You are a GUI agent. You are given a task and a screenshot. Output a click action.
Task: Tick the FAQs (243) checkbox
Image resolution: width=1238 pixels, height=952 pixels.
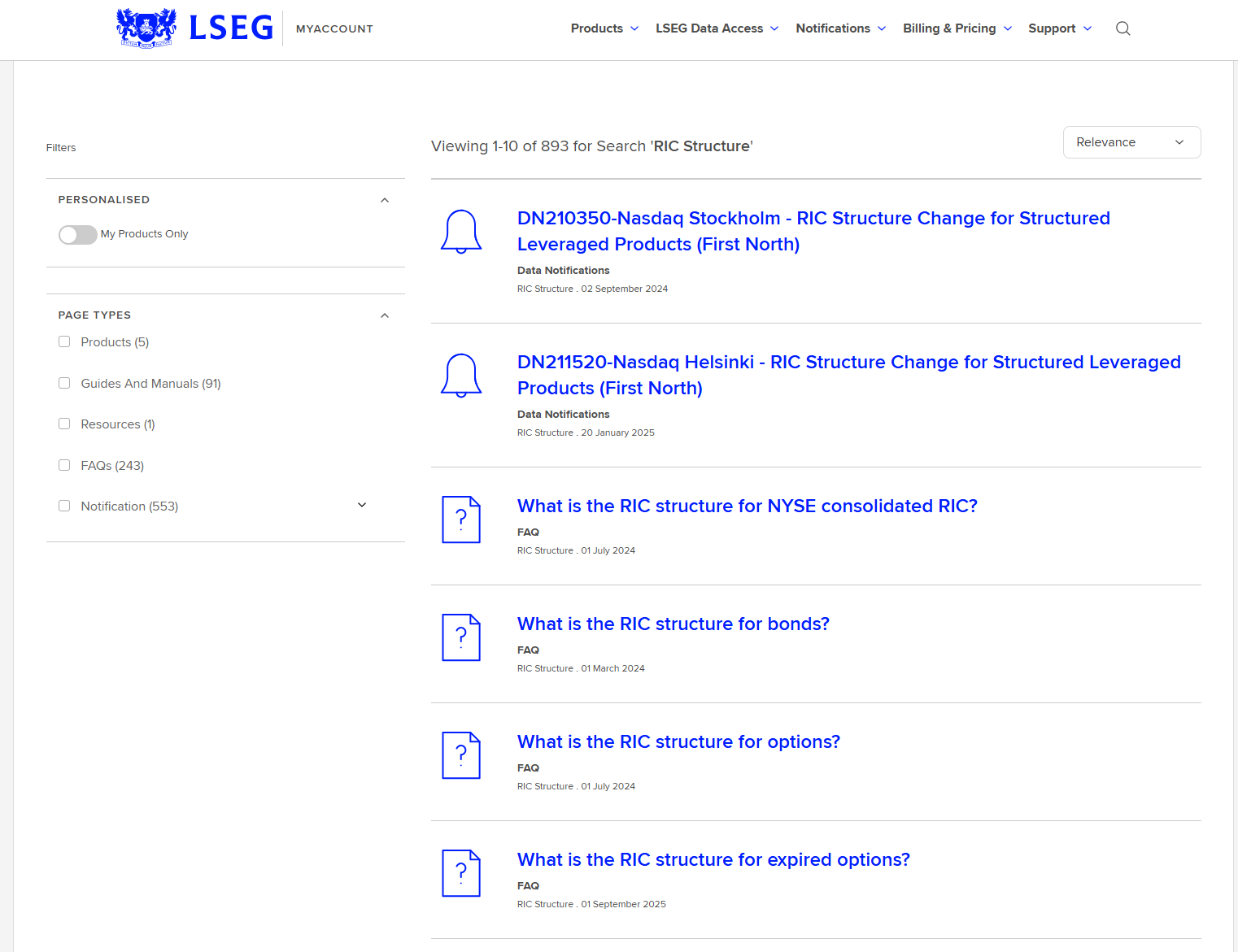coord(64,465)
